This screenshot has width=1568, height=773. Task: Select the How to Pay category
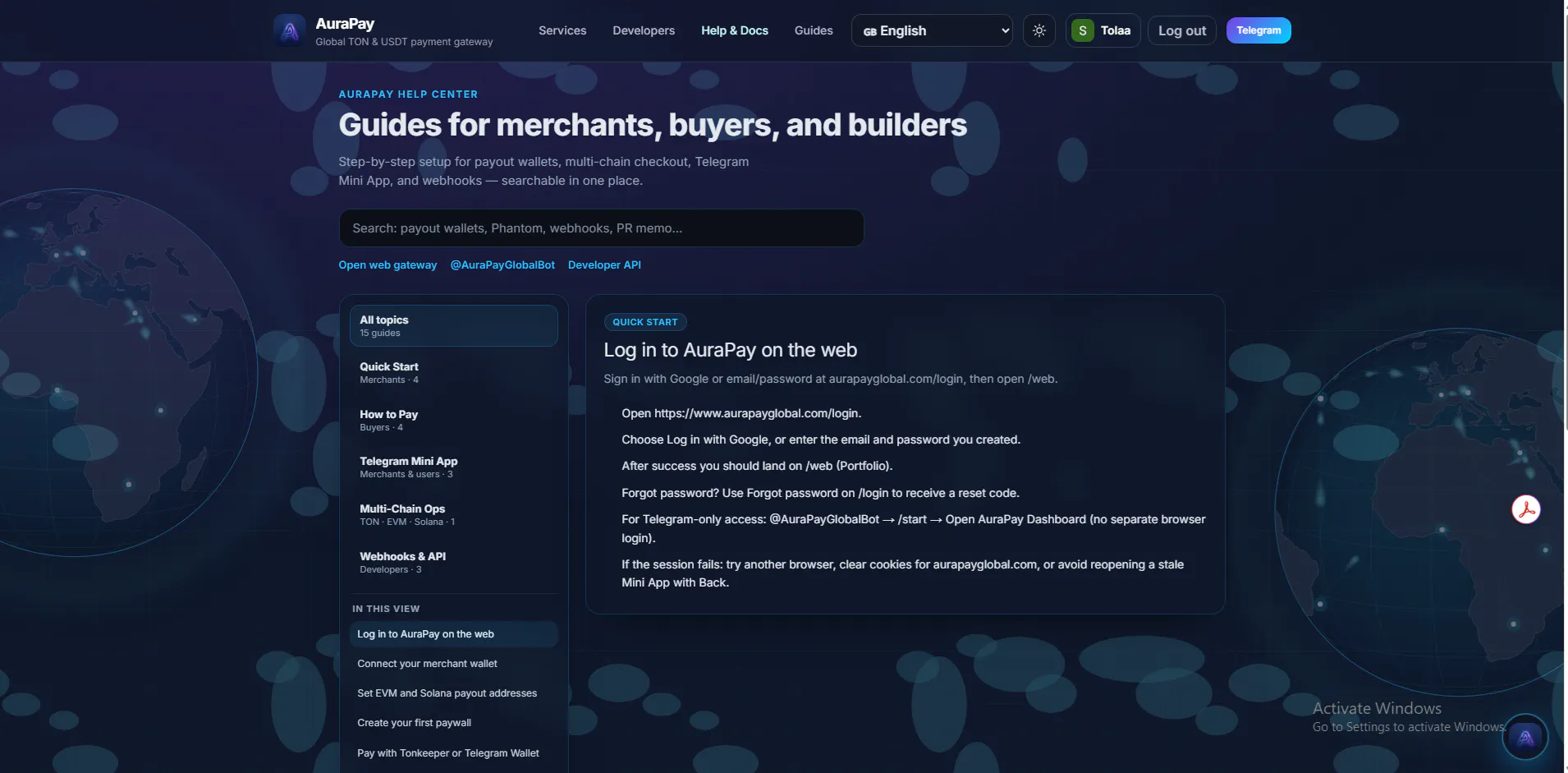[453, 421]
